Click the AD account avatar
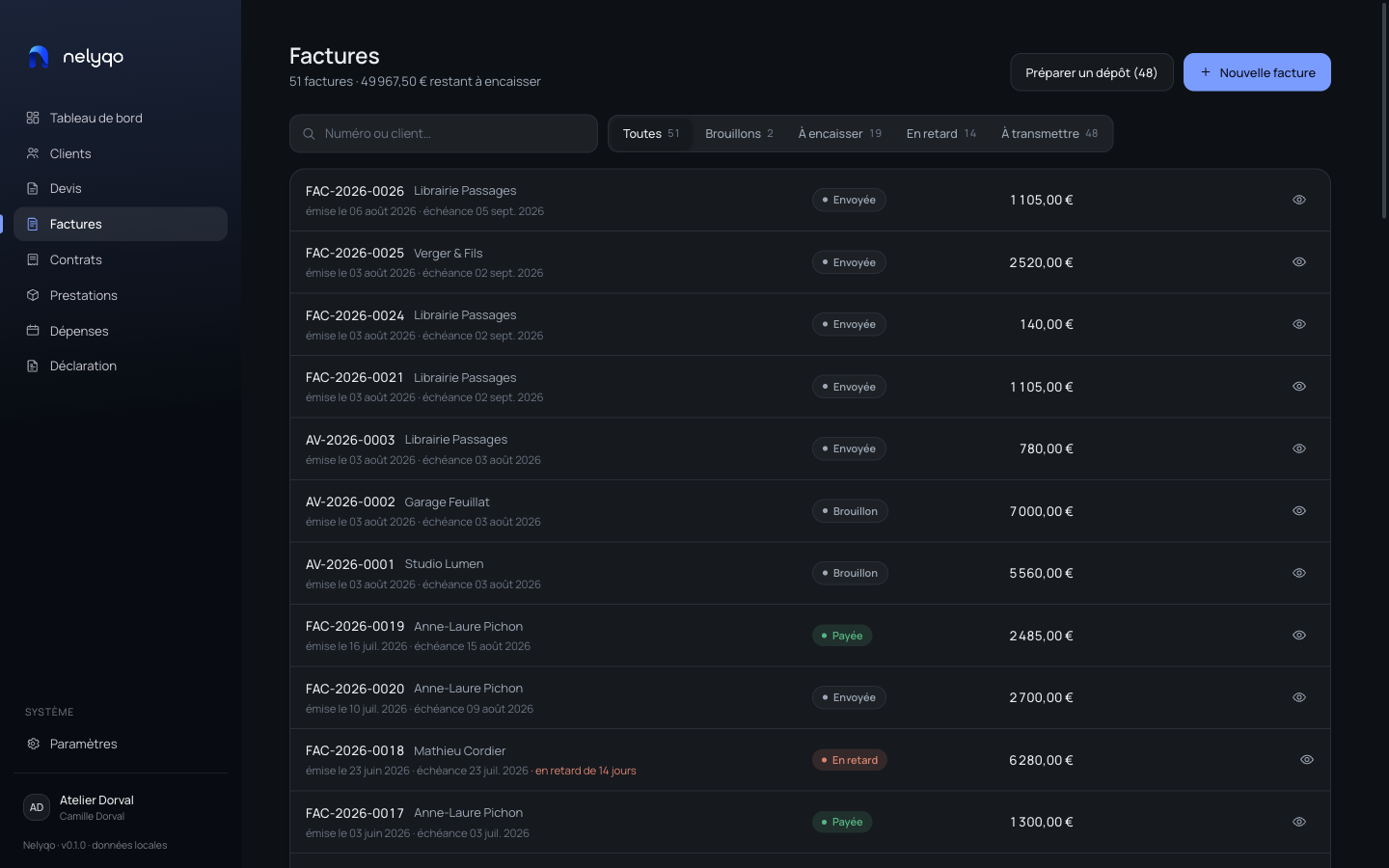The height and width of the screenshot is (868, 1389). coord(37,807)
